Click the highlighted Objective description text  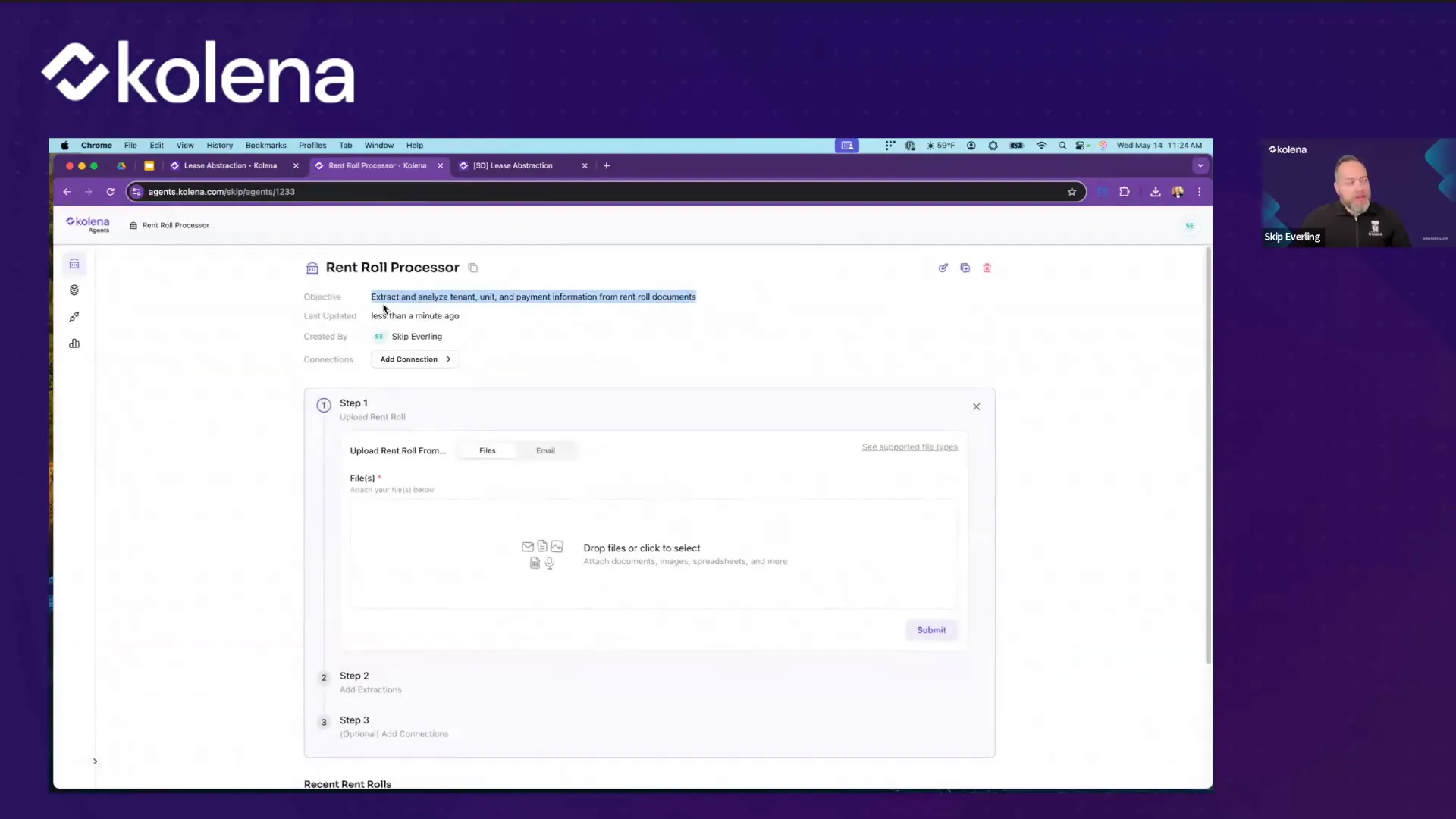point(533,297)
